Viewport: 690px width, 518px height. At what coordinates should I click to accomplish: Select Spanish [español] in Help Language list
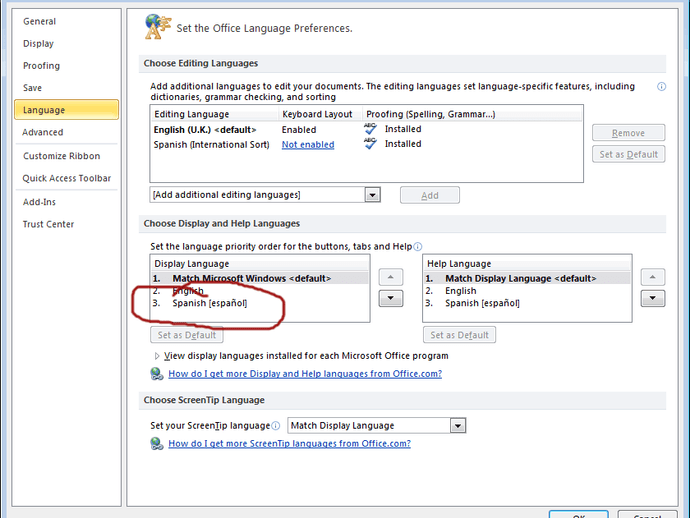527,303
